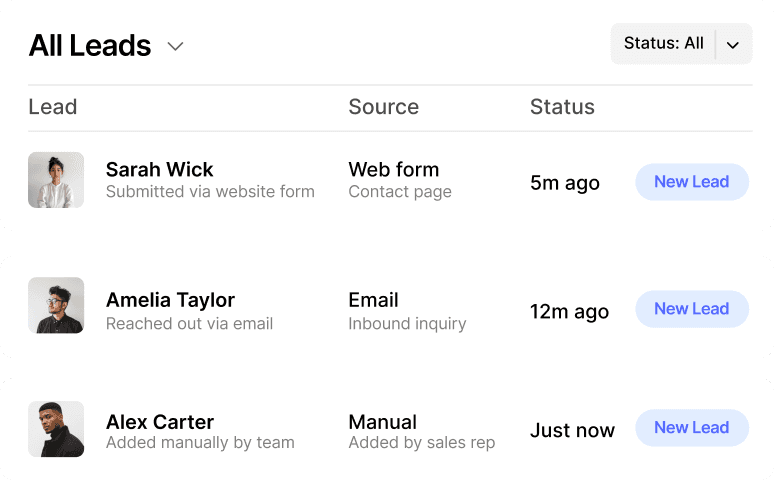Screen dimensions: 774x481
Task: Select the Web form source cell
Action: click(x=394, y=170)
